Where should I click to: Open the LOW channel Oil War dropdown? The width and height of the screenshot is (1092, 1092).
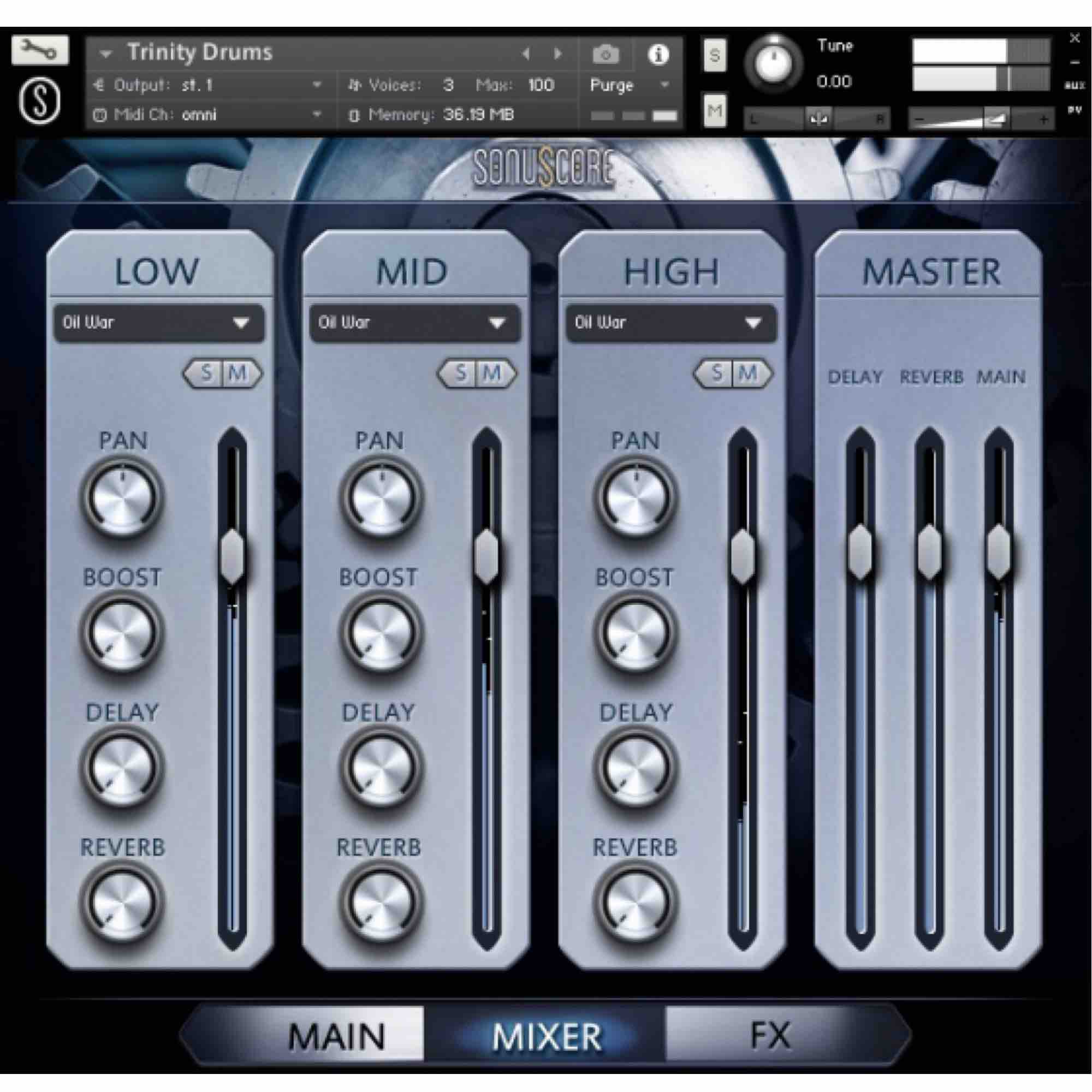(159, 323)
